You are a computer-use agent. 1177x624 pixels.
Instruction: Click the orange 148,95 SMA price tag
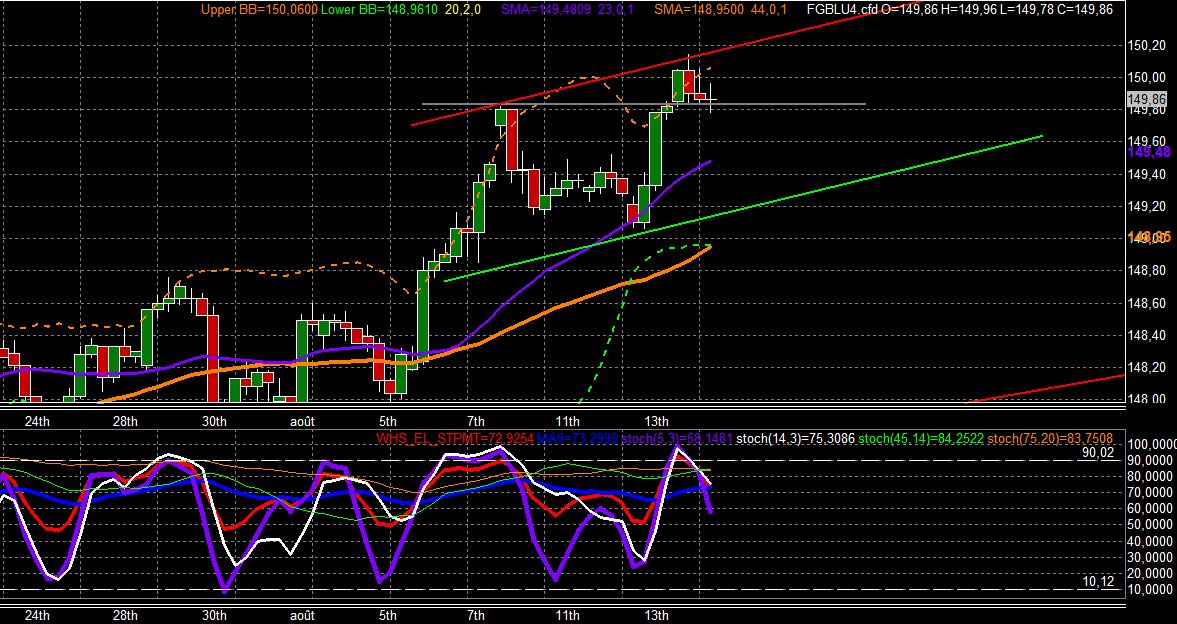(1149, 237)
